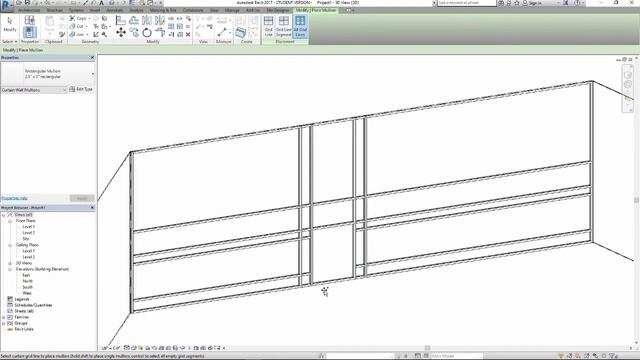Open the East elevation view
The height and width of the screenshot is (360, 640).
tap(27, 275)
